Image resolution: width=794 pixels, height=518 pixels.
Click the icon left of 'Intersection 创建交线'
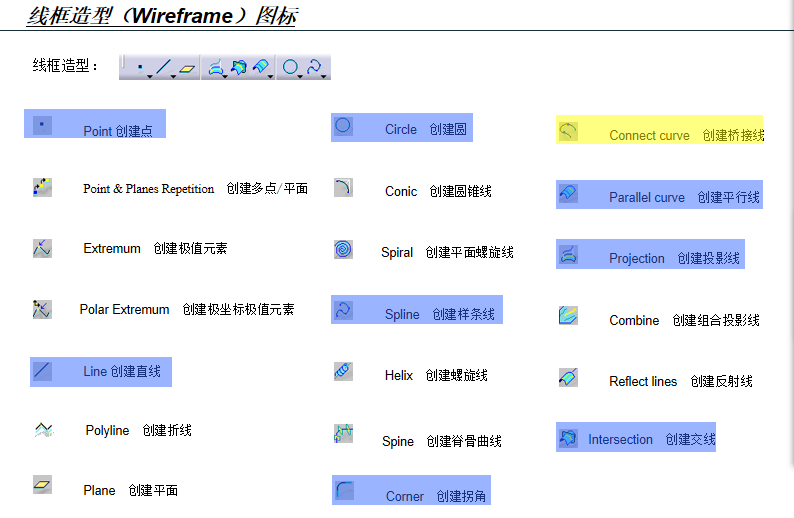568,438
